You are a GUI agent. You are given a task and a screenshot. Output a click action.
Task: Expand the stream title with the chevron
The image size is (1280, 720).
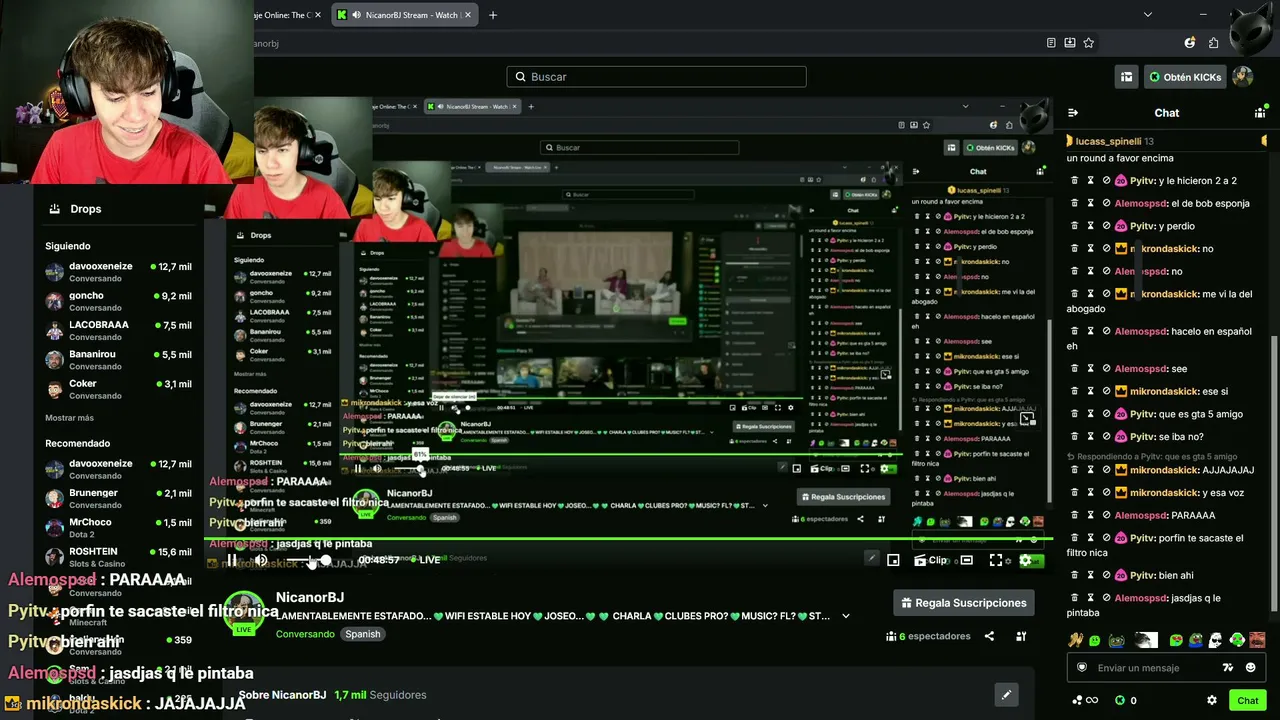click(846, 616)
